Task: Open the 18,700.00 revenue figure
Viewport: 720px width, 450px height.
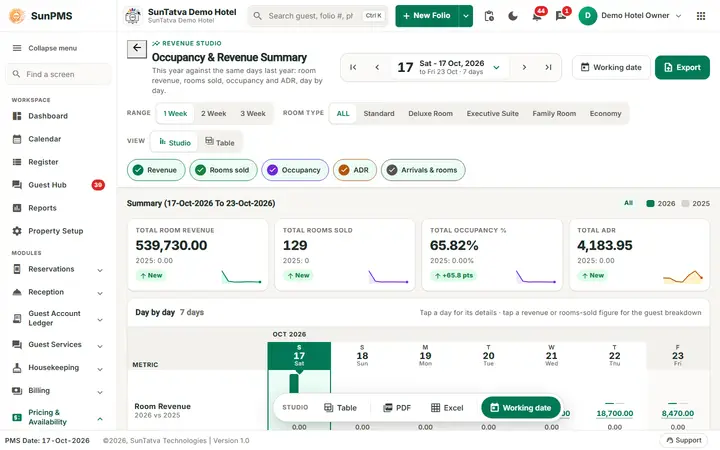Action: (x=614, y=414)
